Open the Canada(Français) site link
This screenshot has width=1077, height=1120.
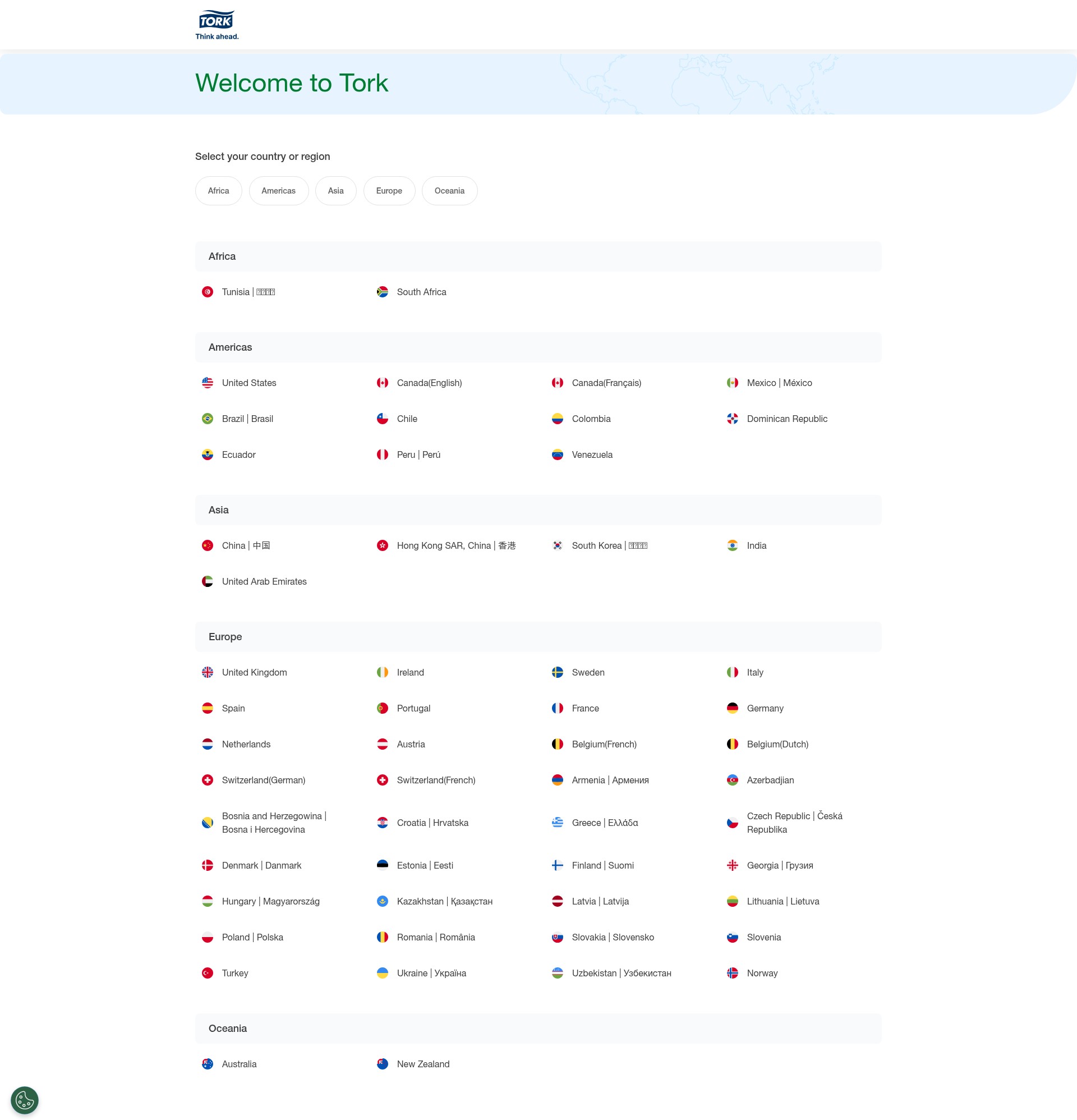point(606,383)
